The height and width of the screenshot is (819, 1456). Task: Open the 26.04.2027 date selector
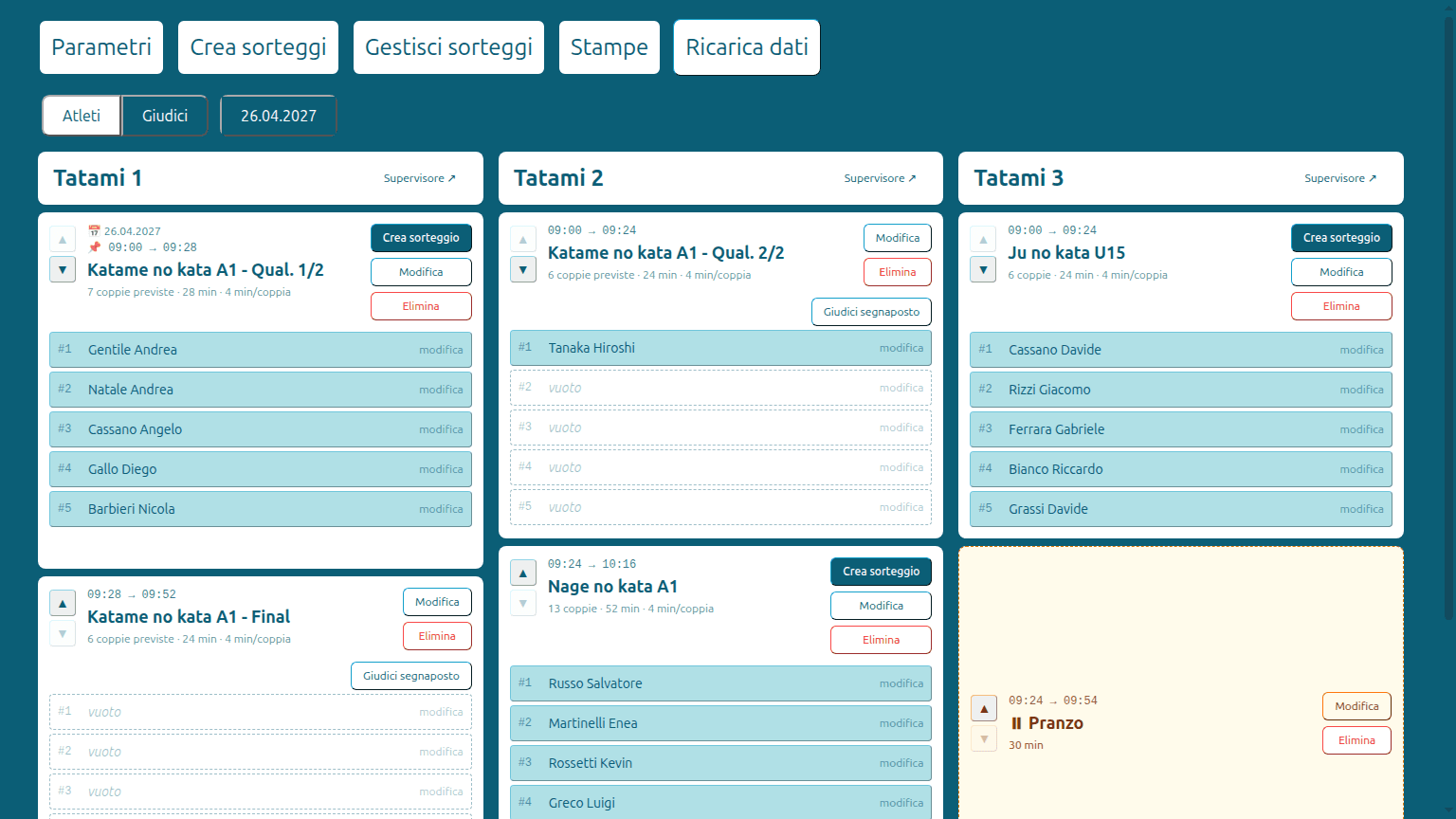point(279,116)
